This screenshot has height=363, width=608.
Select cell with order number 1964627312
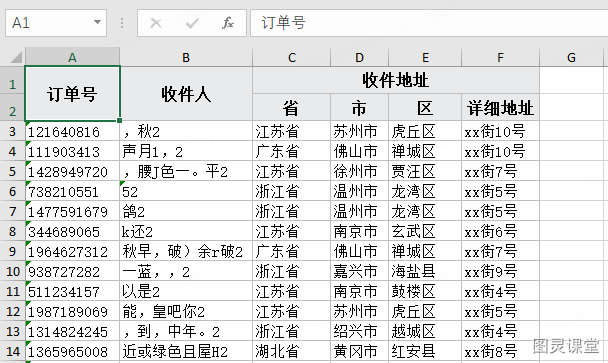click(73, 251)
